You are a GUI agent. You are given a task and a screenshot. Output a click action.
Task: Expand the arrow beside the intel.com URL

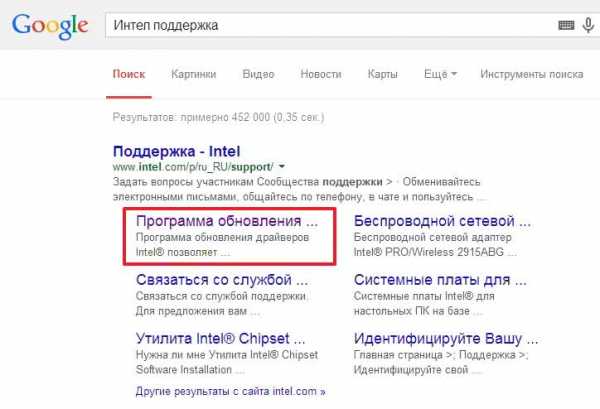click(x=282, y=166)
